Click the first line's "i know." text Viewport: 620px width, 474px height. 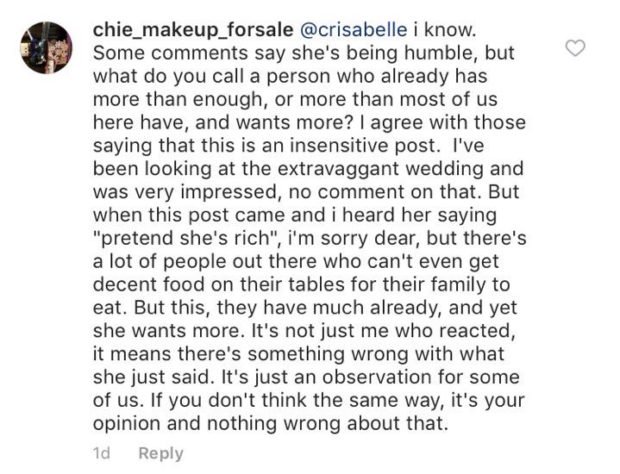click(444, 30)
